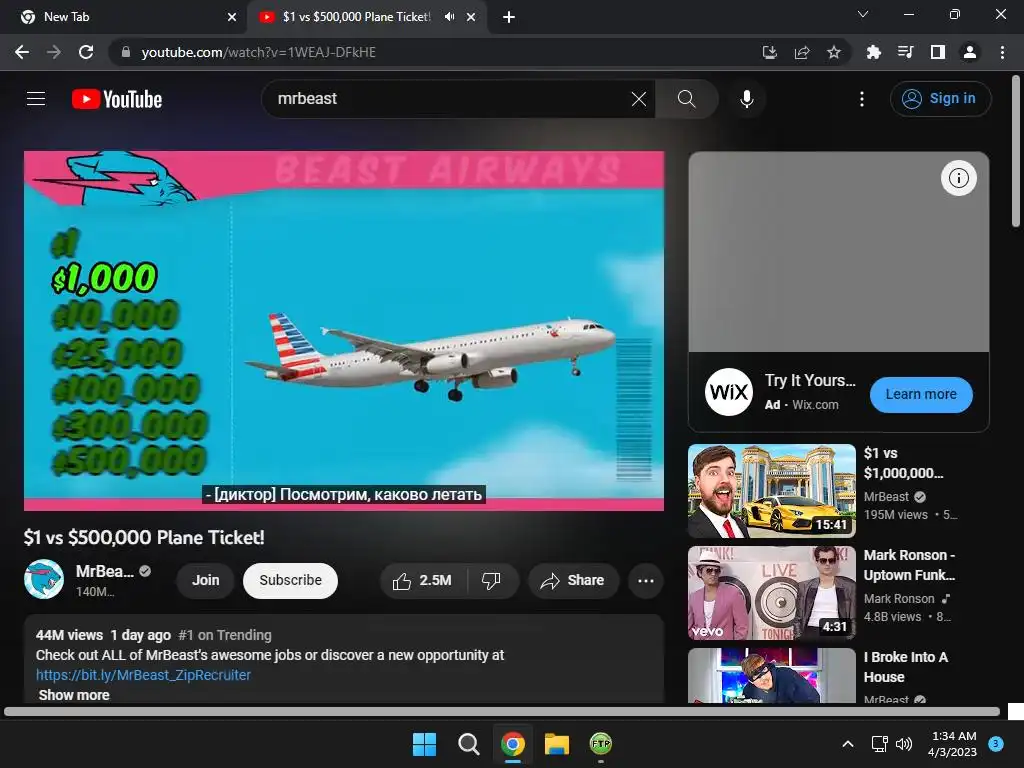Toggle the Chrome side panel icon

coord(938,52)
